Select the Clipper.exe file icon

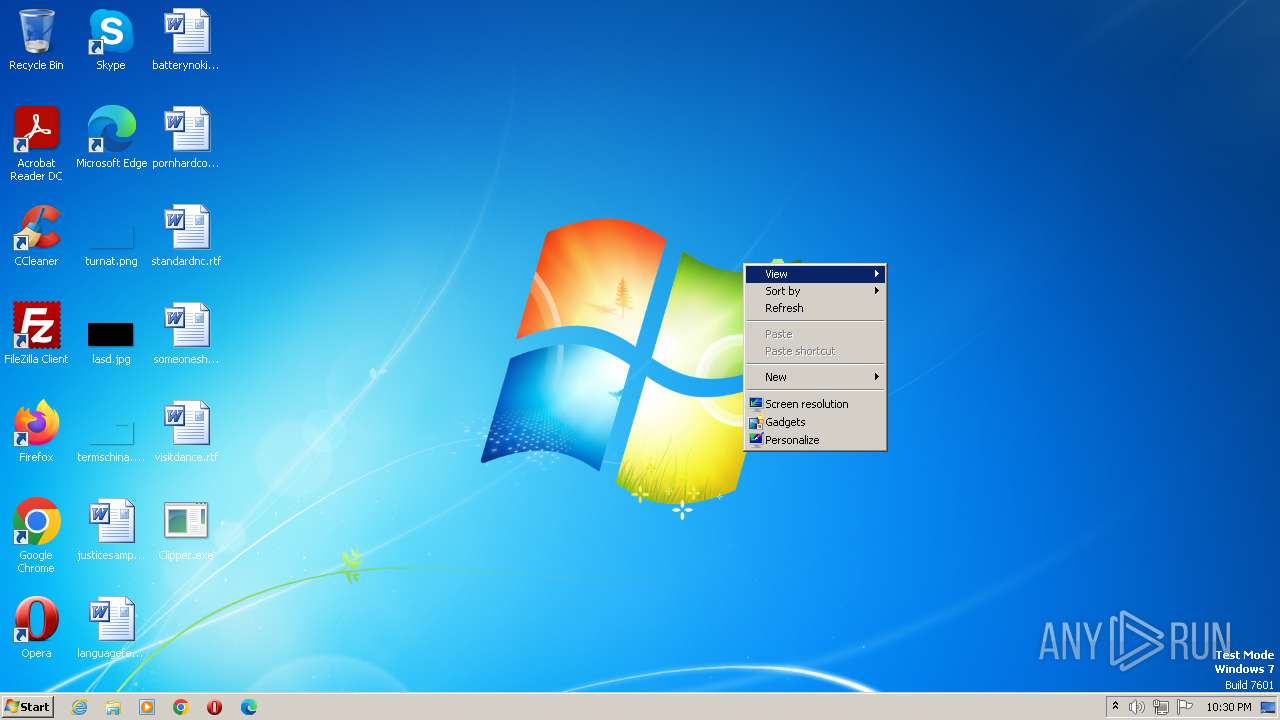tap(186, 530)
